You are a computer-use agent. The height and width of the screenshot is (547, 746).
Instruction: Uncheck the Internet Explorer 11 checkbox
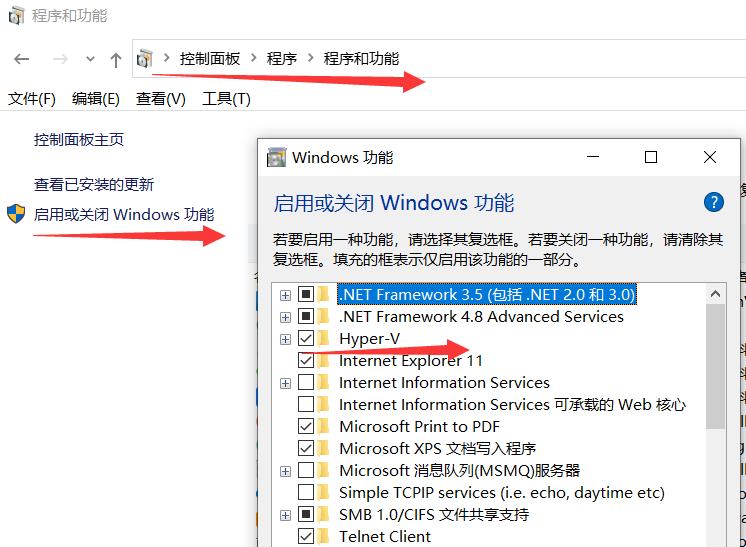tap(306, 361)
